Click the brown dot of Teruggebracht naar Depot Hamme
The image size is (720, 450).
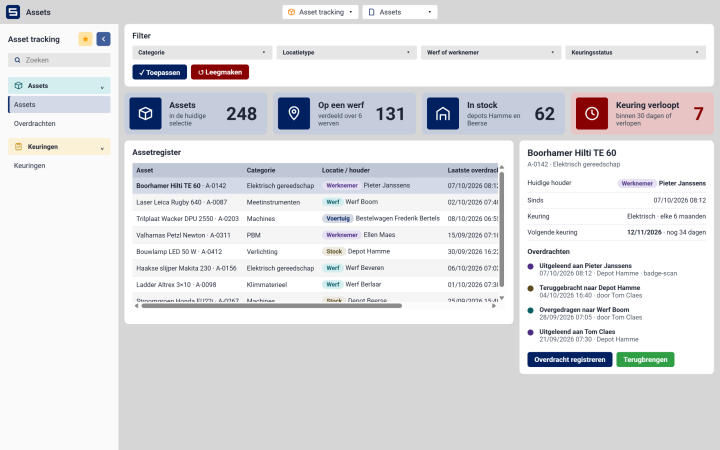[x=530, y=288]
